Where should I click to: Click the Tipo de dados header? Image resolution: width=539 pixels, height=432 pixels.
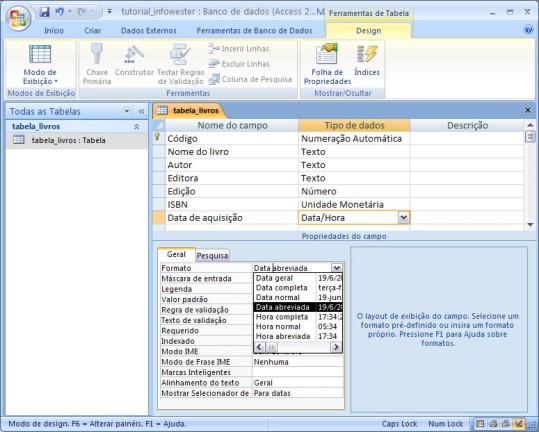click(x=354, y=125)
